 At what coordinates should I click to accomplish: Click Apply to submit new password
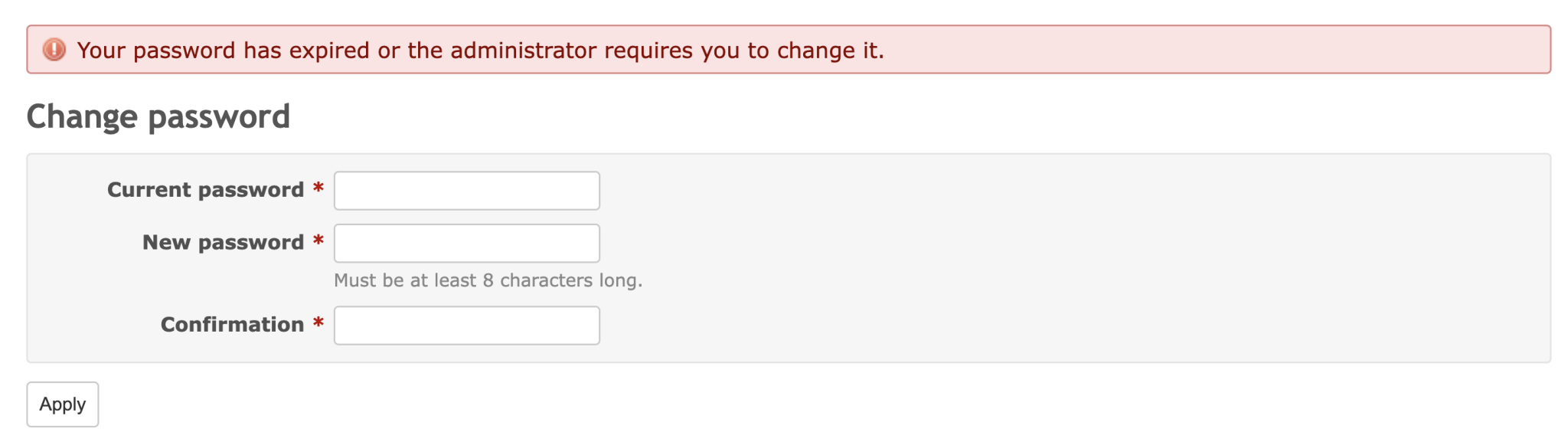(62, 404)
